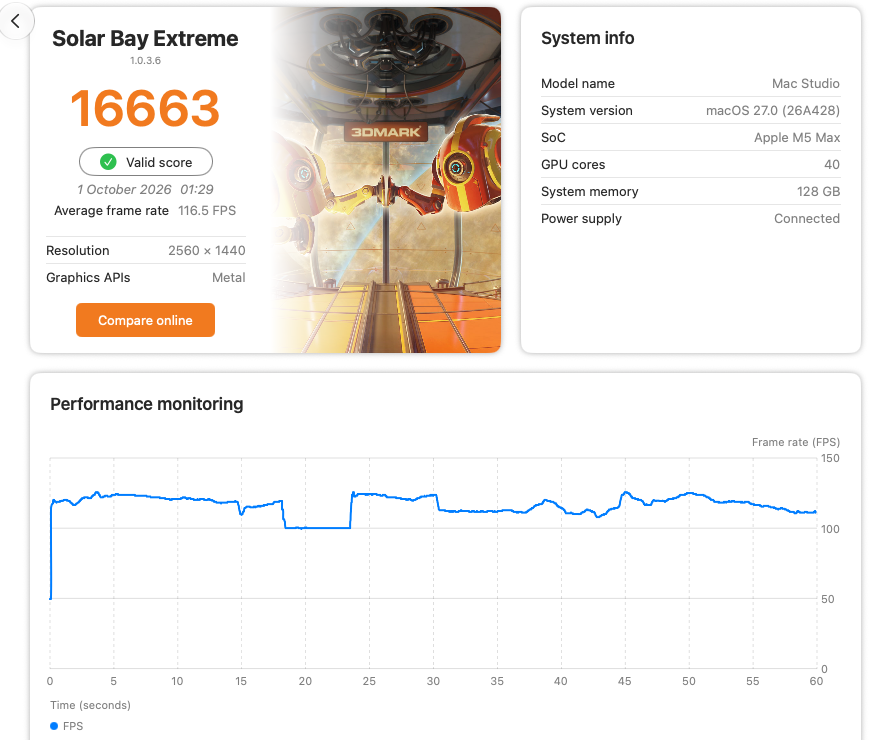The width and height of the screenshot is (871, 740).
Task: Click the 150 tick on the FPS axis
Action: (830, 458)
